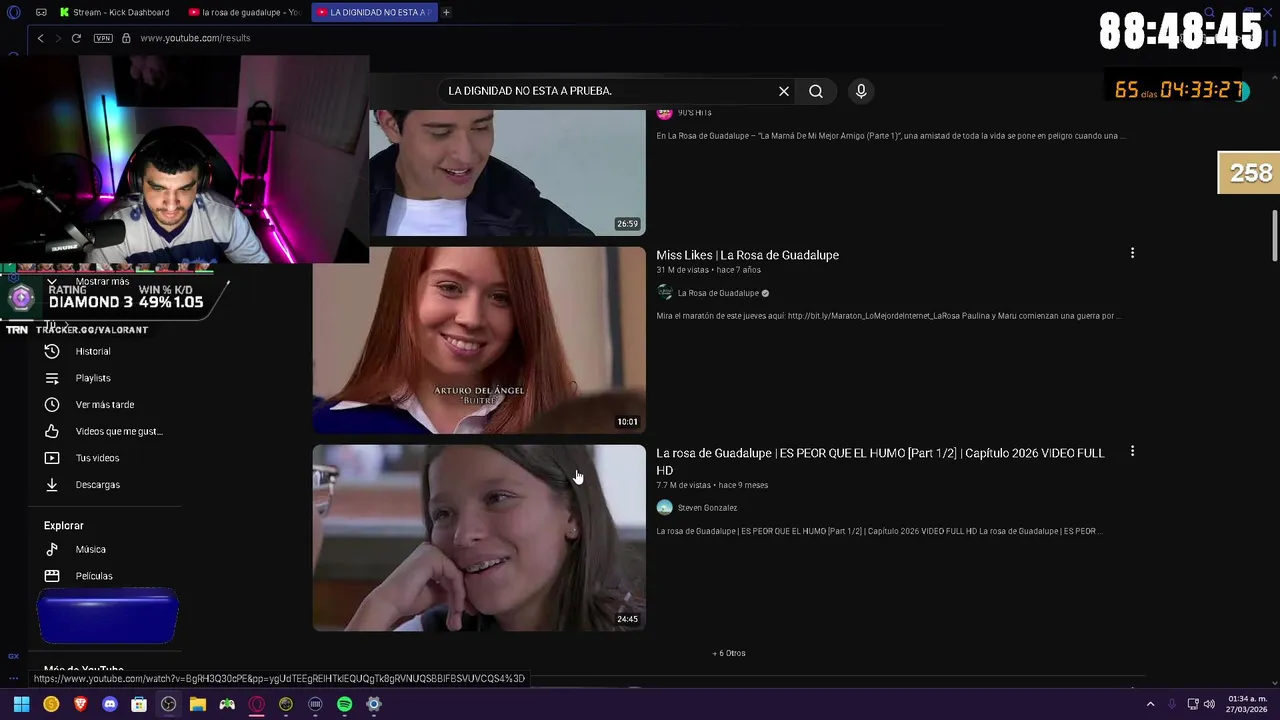Image resolution: width=1280 pixels, height=720 pixels.
Task: Open Opera GX from the taskbar
Action: pyautogui.click(x=257, y=704)
